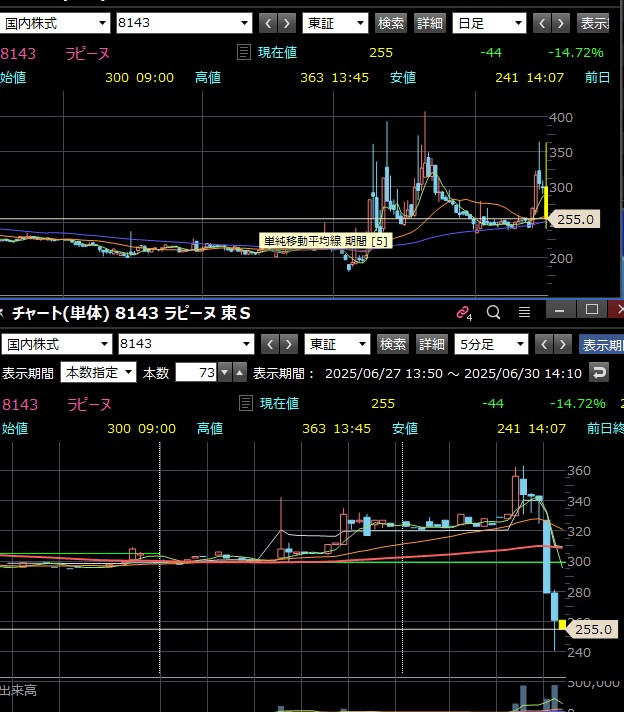This screenshot has width=624, height=712.
Task: Open the 5分足 timeframe dropdown
Action: [491, 344]
